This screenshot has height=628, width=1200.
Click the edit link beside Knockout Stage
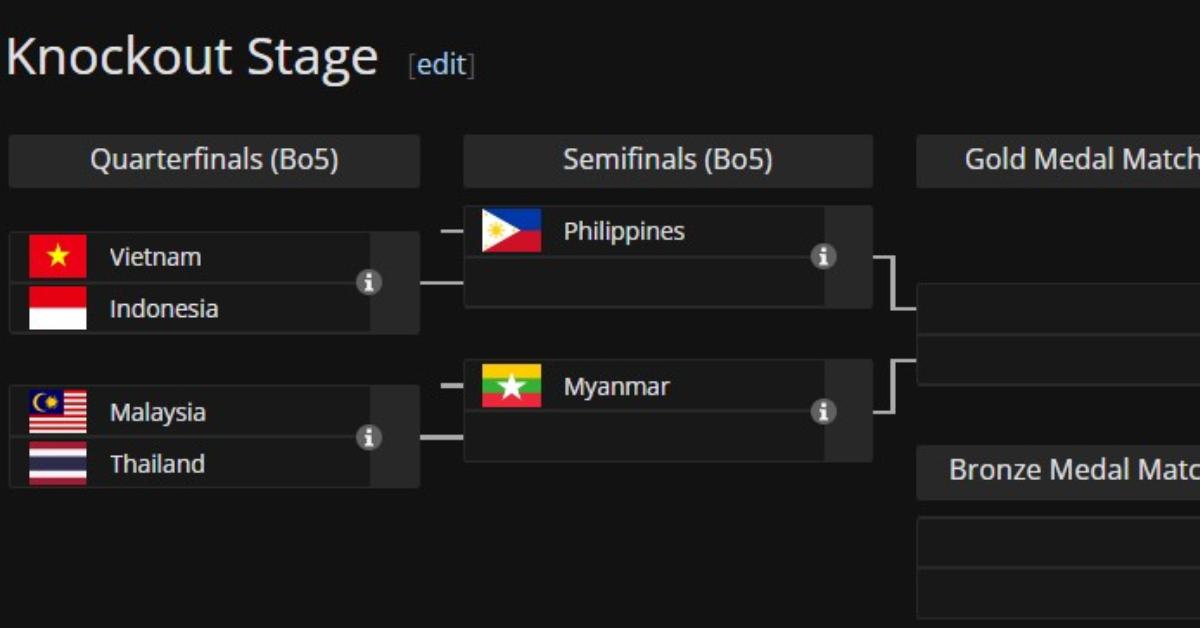441,65
